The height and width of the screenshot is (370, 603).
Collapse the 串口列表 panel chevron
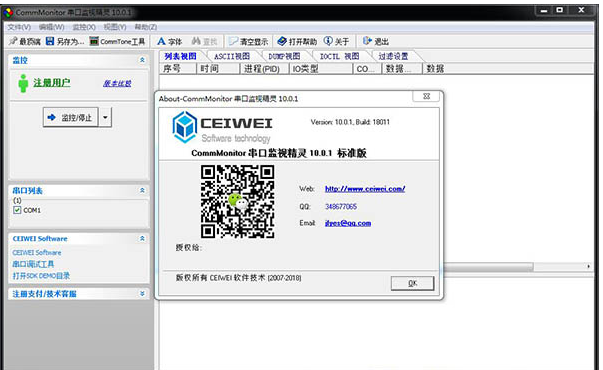click(x=142, y=190)
